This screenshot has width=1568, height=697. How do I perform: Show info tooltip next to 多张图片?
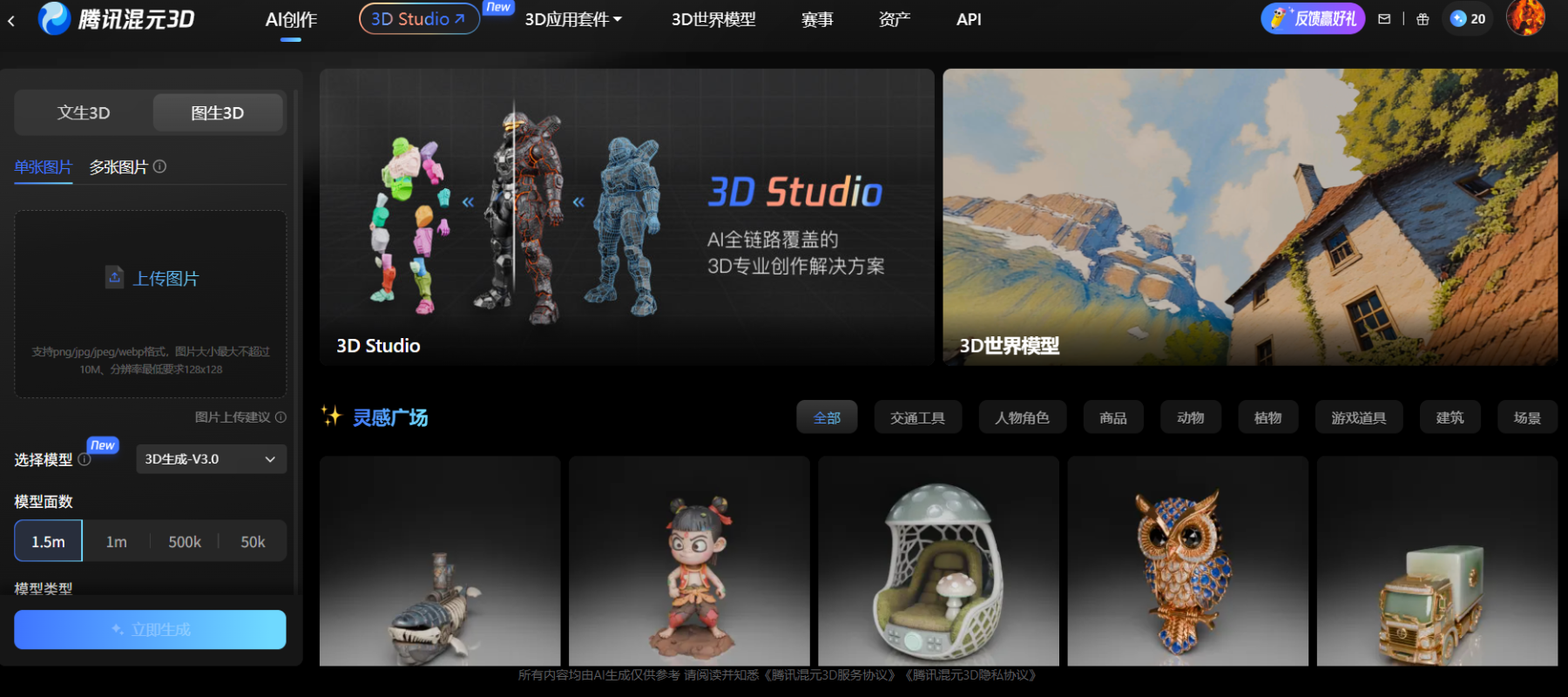pyautogui.click(x=159, y=166)
